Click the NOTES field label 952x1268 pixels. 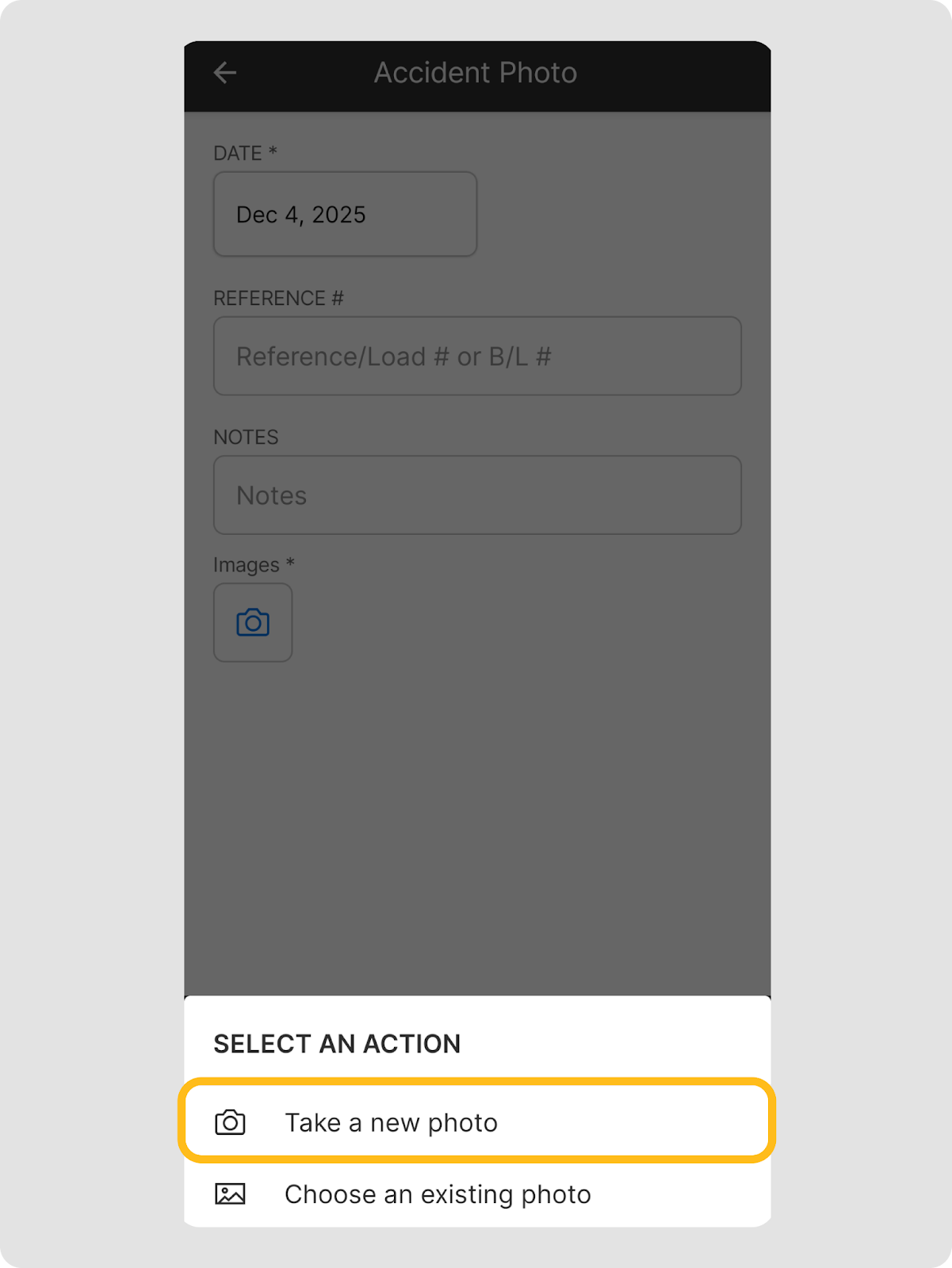(246, 437)
